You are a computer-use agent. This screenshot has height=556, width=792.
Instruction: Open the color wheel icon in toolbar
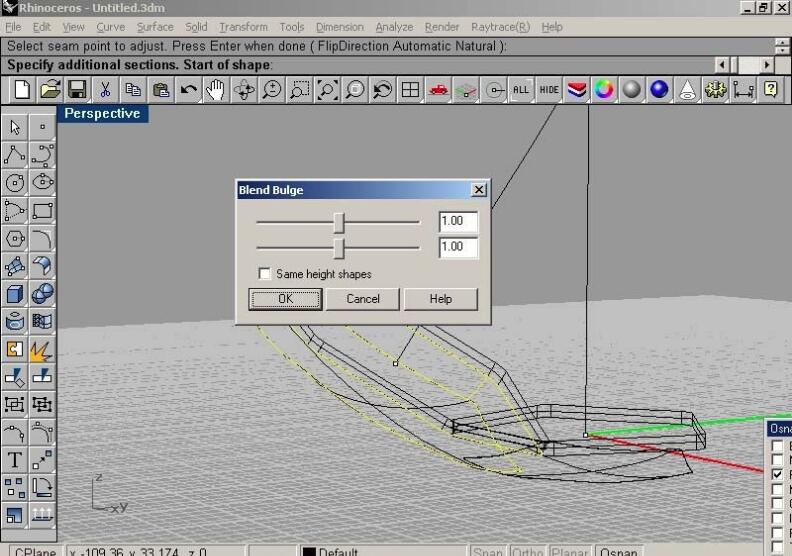click(x=604, y=90)
